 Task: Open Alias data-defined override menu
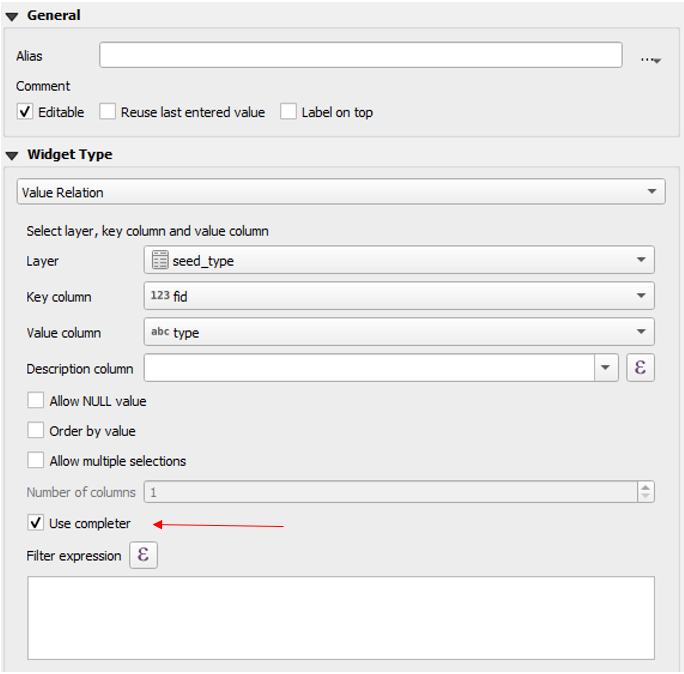pyautogui.click(x=651, y=59)
